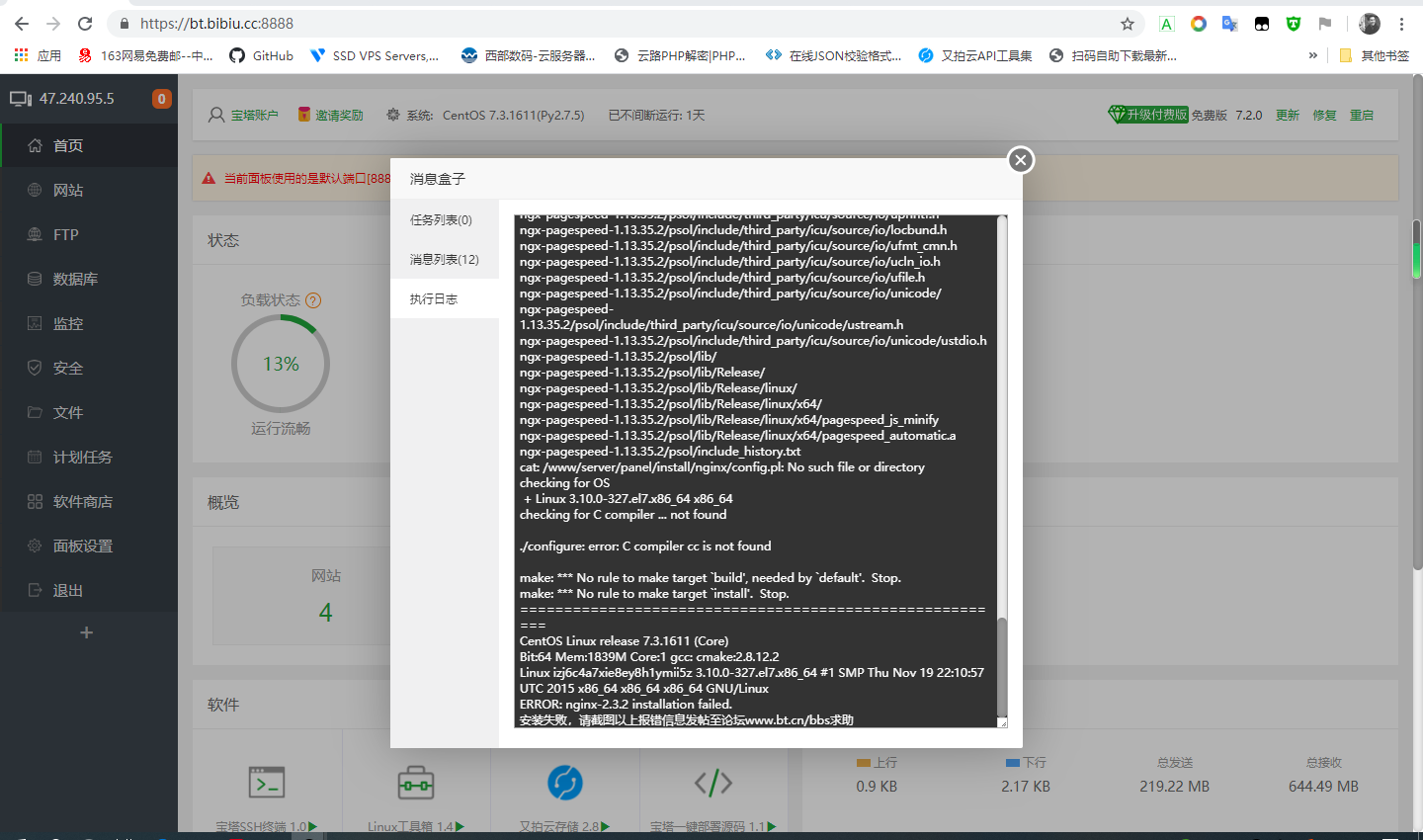Viewport: 1423px width, 840px height.
Task: Open the 西部数码-云服务器 bookmark
Action: click(529, 55)
